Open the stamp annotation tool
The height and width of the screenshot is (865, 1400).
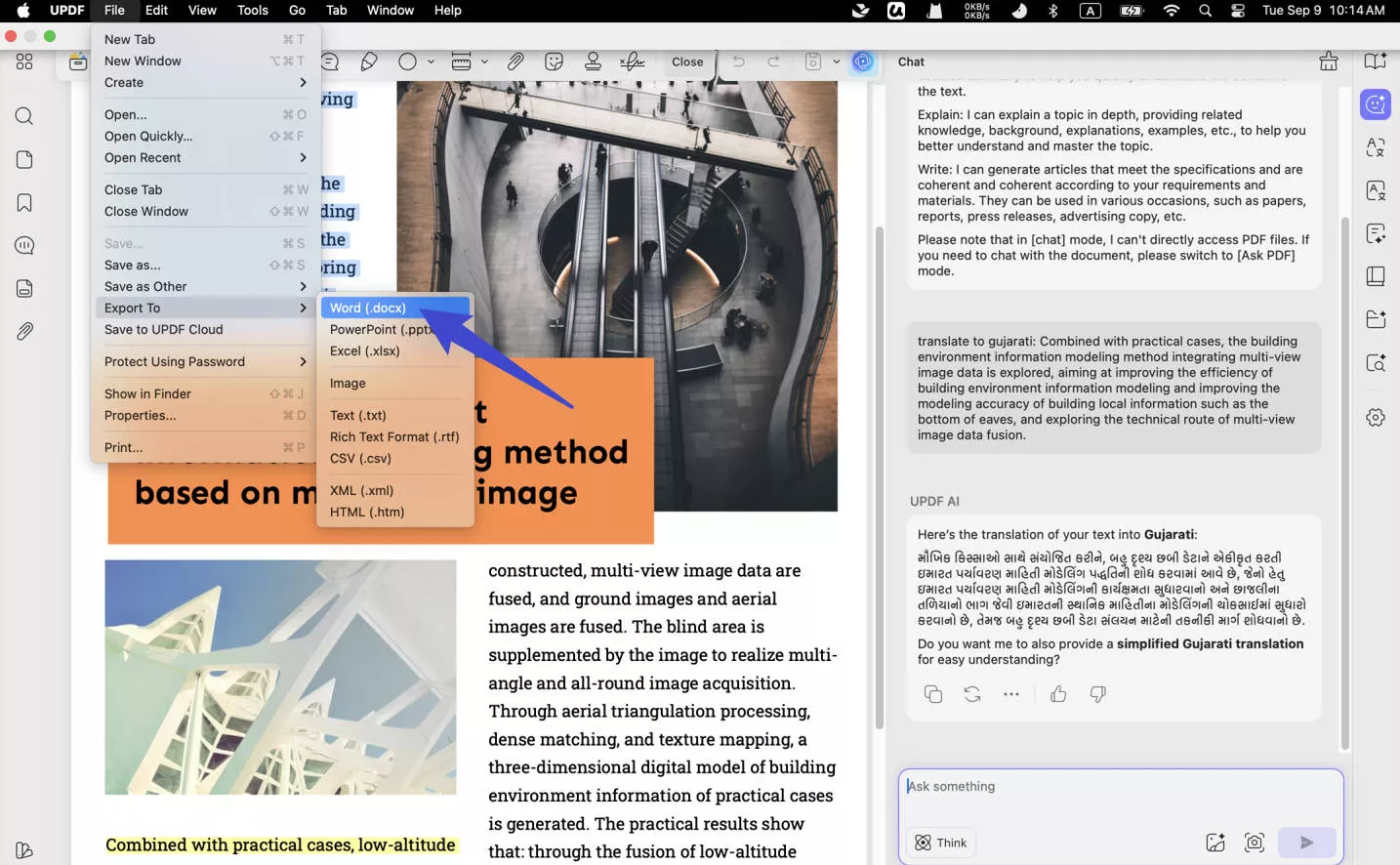coord(593,61)
